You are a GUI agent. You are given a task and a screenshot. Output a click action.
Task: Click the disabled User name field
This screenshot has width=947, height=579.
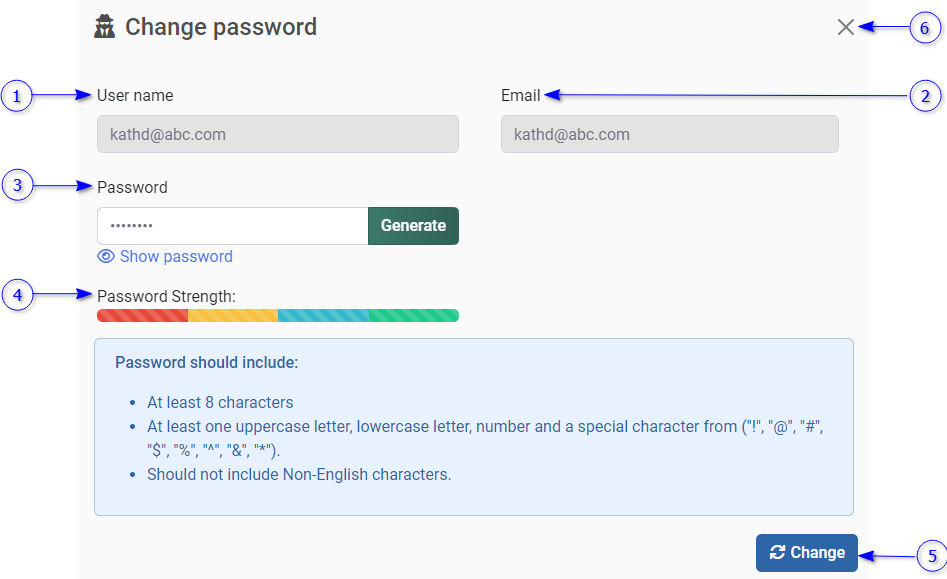point(277,134)
